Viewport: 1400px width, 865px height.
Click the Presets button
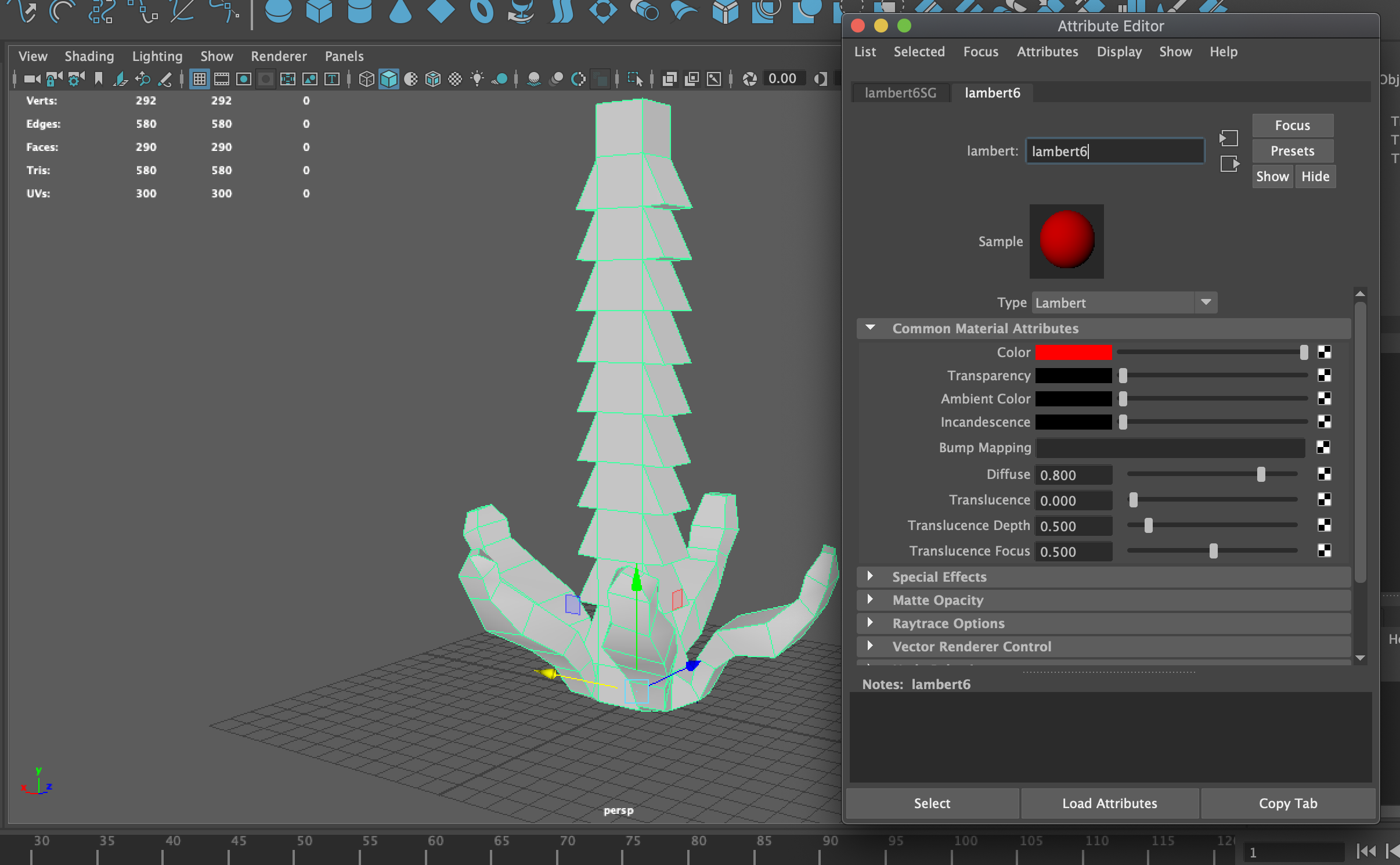(x=1292, y=151)
